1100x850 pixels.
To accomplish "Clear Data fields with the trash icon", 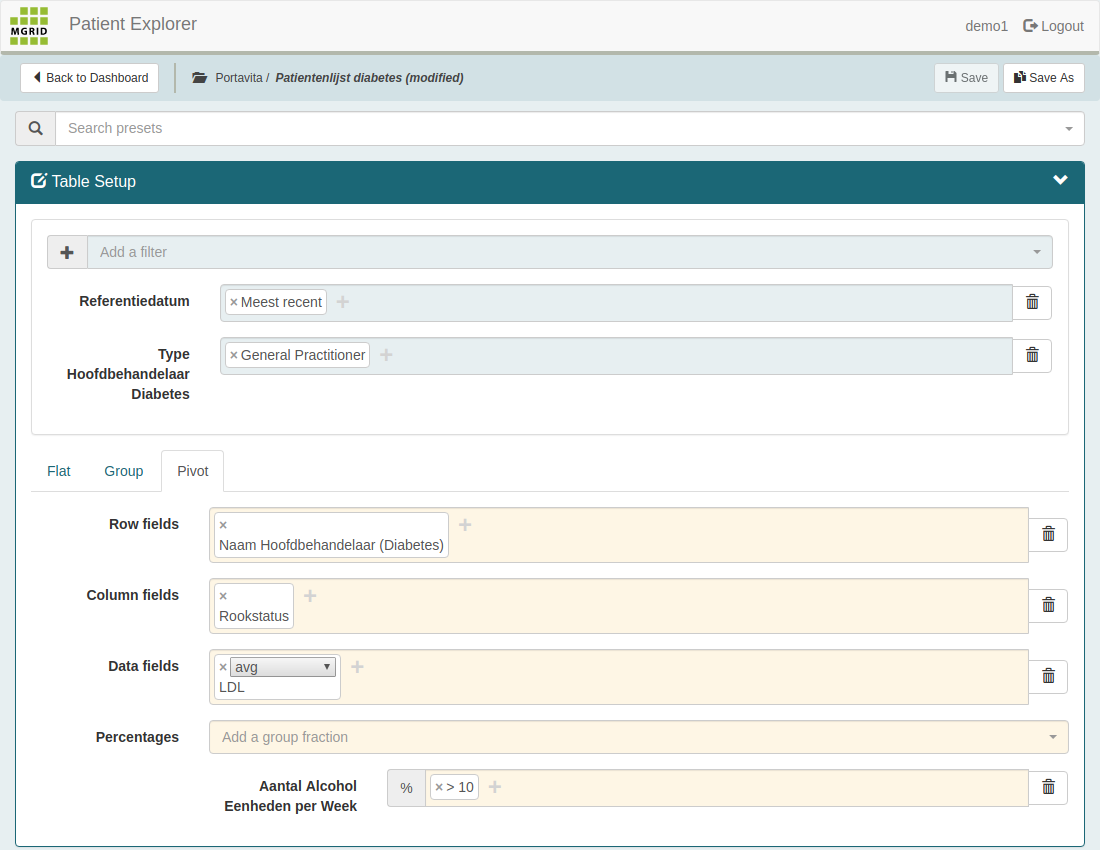I will pos(1048,676).
